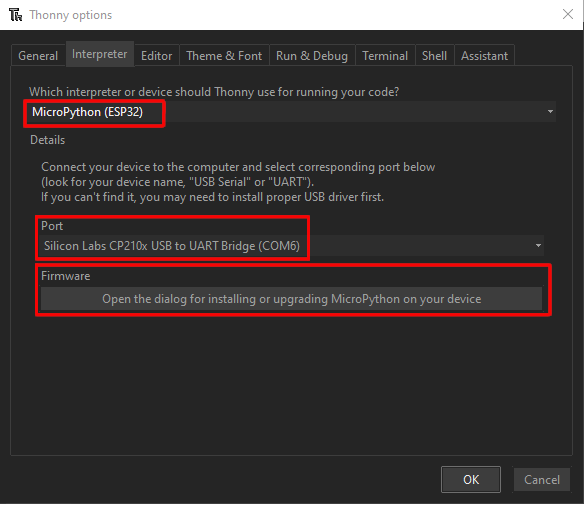Viewport: 585px width, 505px height.
Task: Click the Port label
Action: 52,226
